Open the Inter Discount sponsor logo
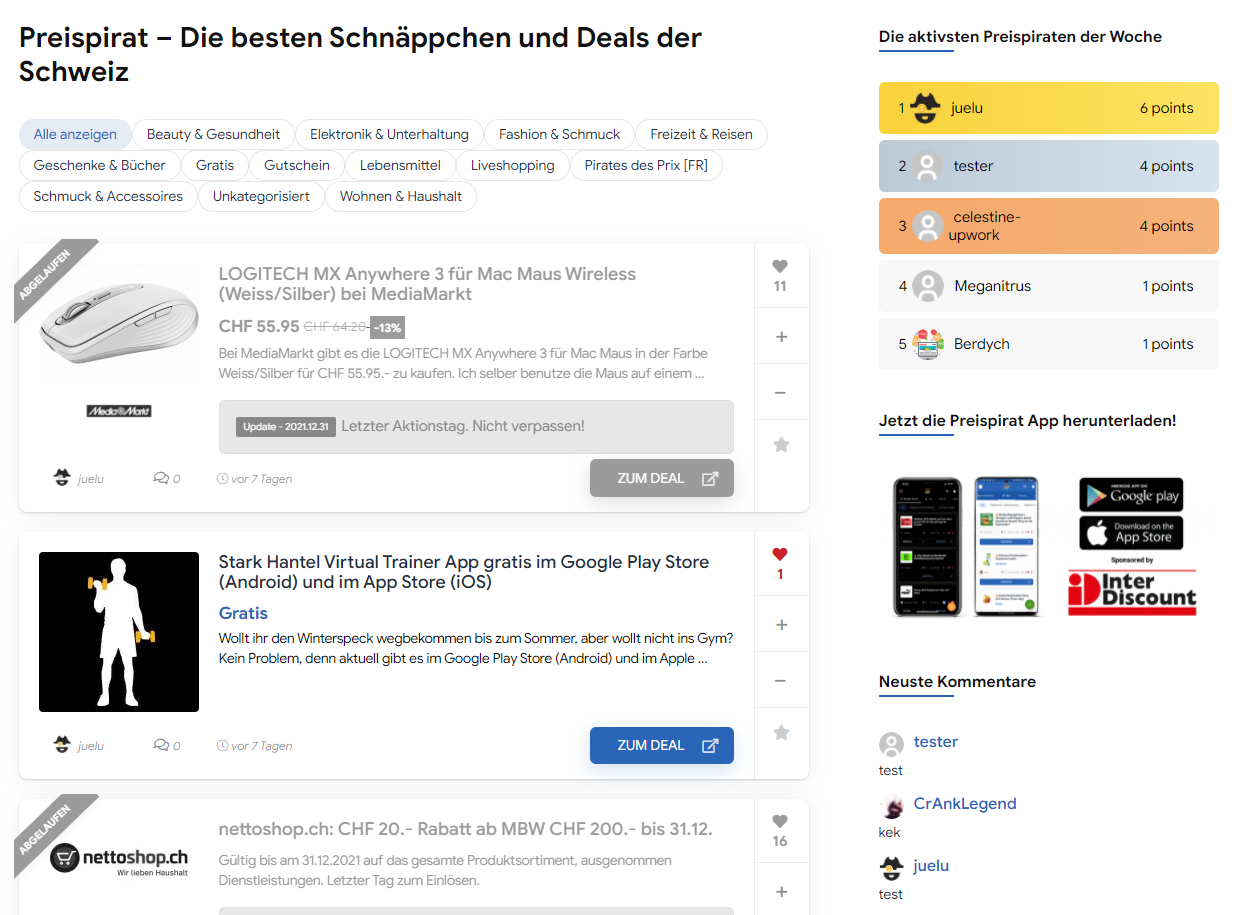1235x915 pixels. click(1131, 593)
